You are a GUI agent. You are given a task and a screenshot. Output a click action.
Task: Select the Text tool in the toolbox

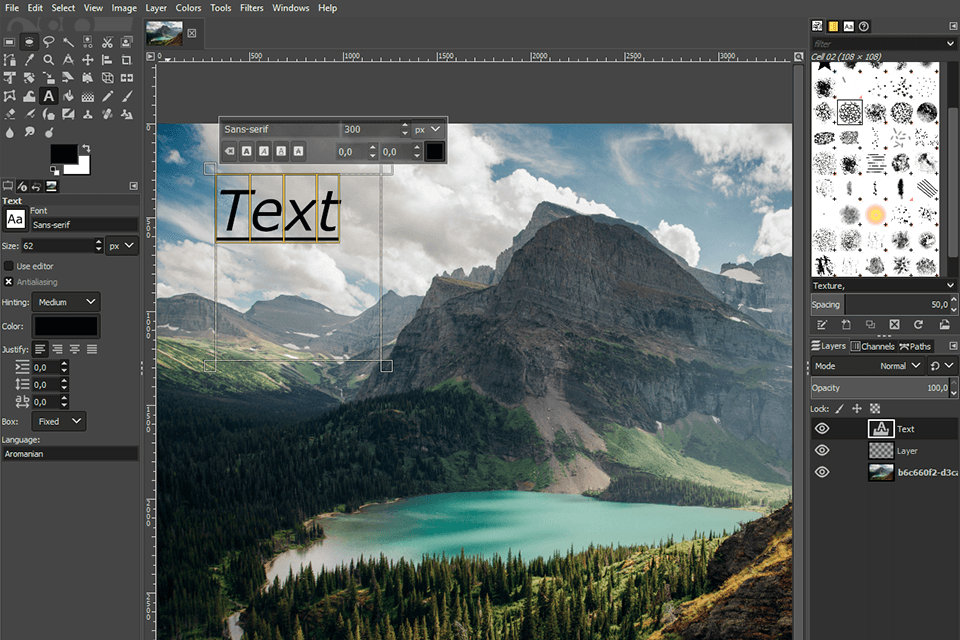tap(48, 96)
